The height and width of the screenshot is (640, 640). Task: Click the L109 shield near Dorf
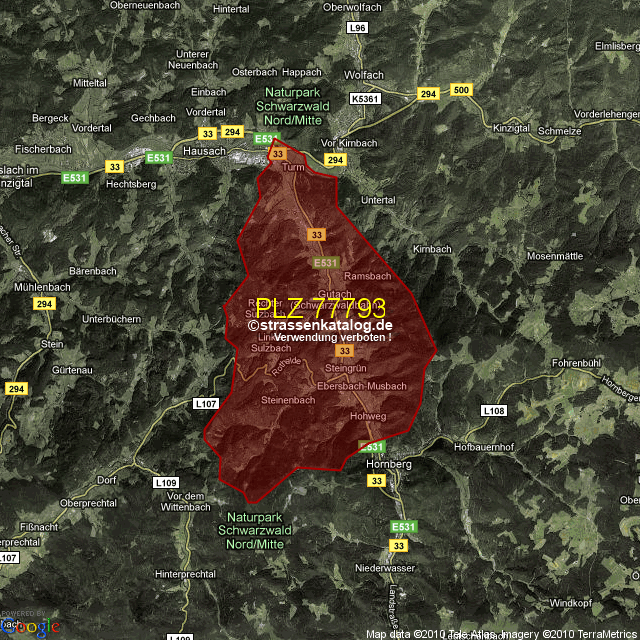coord(166,482)
